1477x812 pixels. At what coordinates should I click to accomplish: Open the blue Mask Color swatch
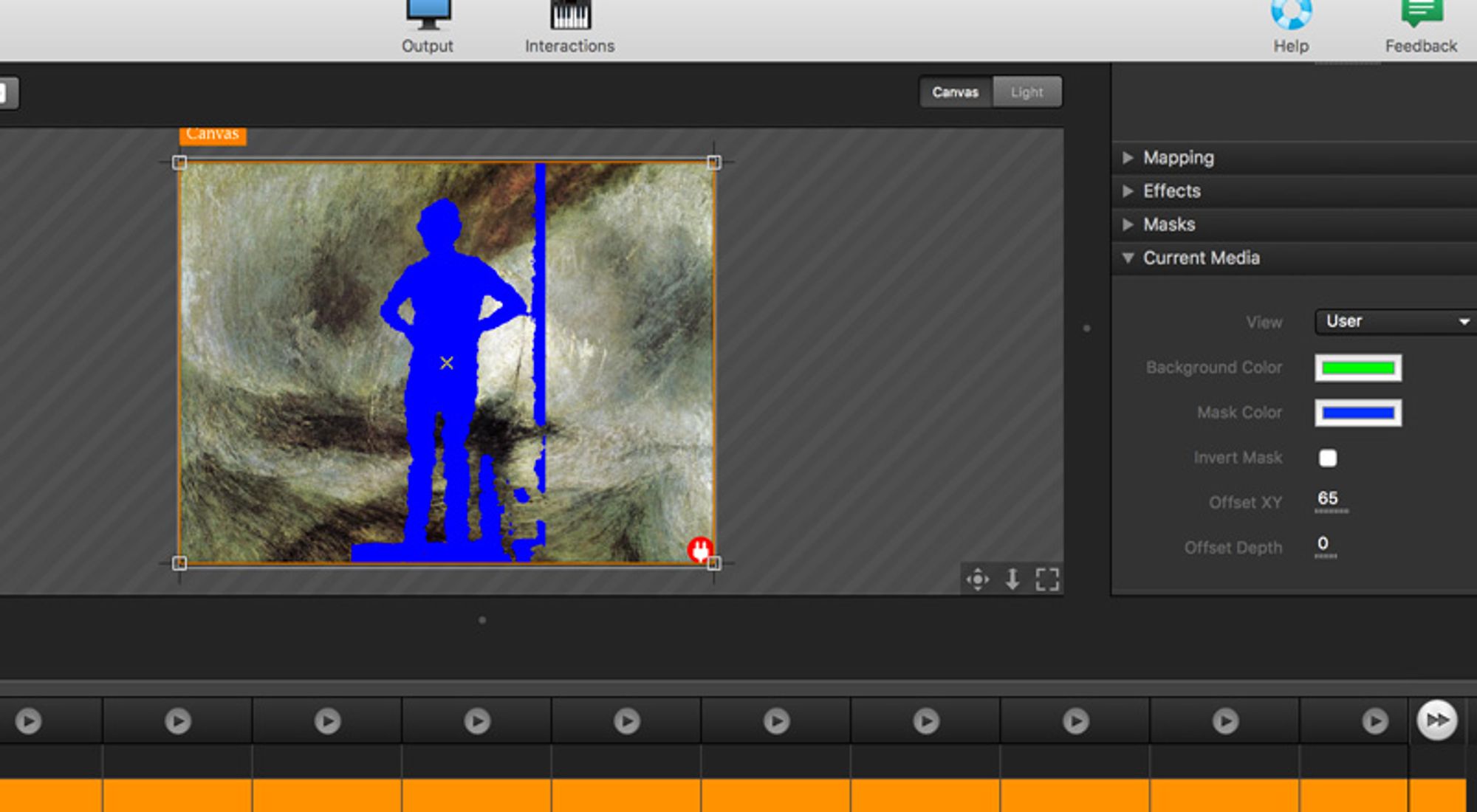click(x=1358, y=413)
